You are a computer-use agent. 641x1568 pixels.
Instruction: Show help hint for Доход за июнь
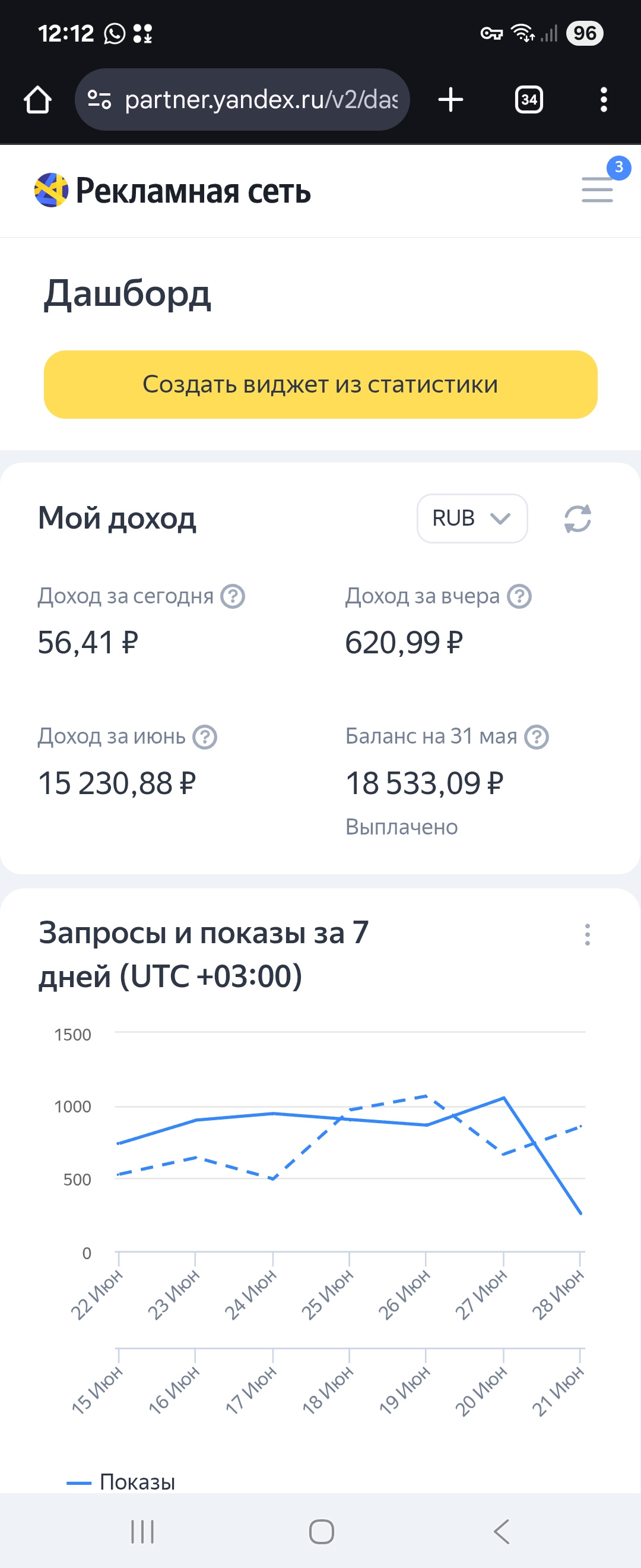tap(205, 736)
